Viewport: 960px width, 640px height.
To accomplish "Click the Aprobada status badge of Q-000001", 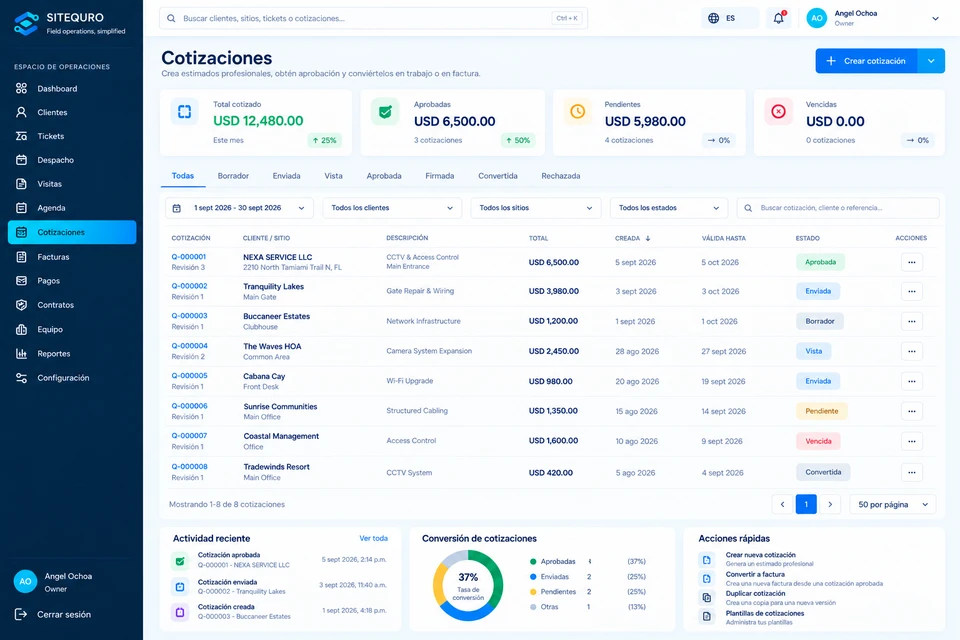I will 820,262.
